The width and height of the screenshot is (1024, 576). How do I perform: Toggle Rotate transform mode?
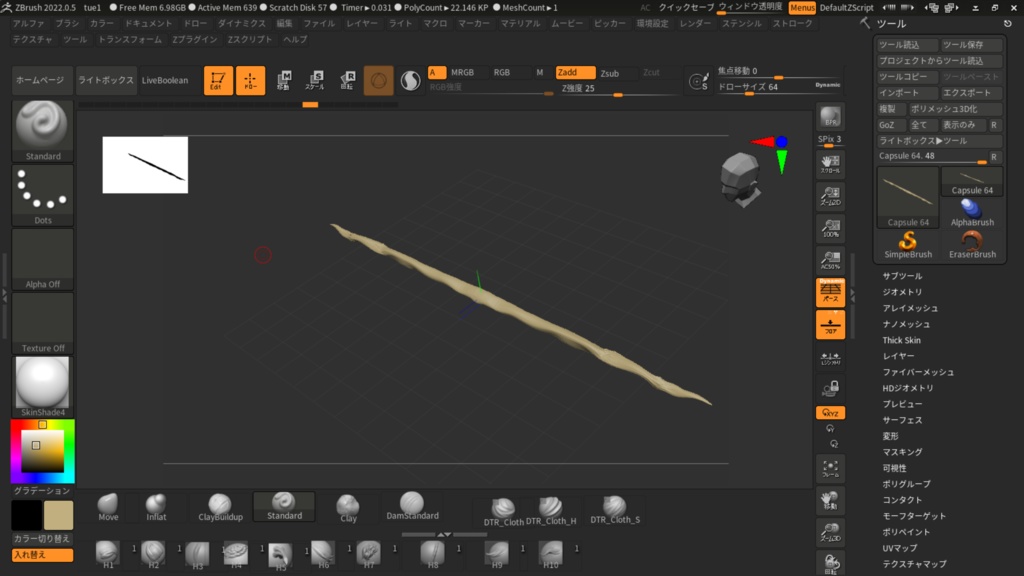pos(347,80)
